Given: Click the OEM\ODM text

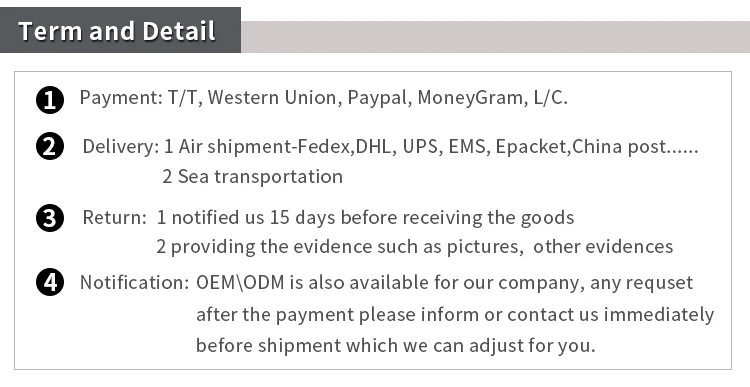Looking at the screenshot, I should [240, 282].
